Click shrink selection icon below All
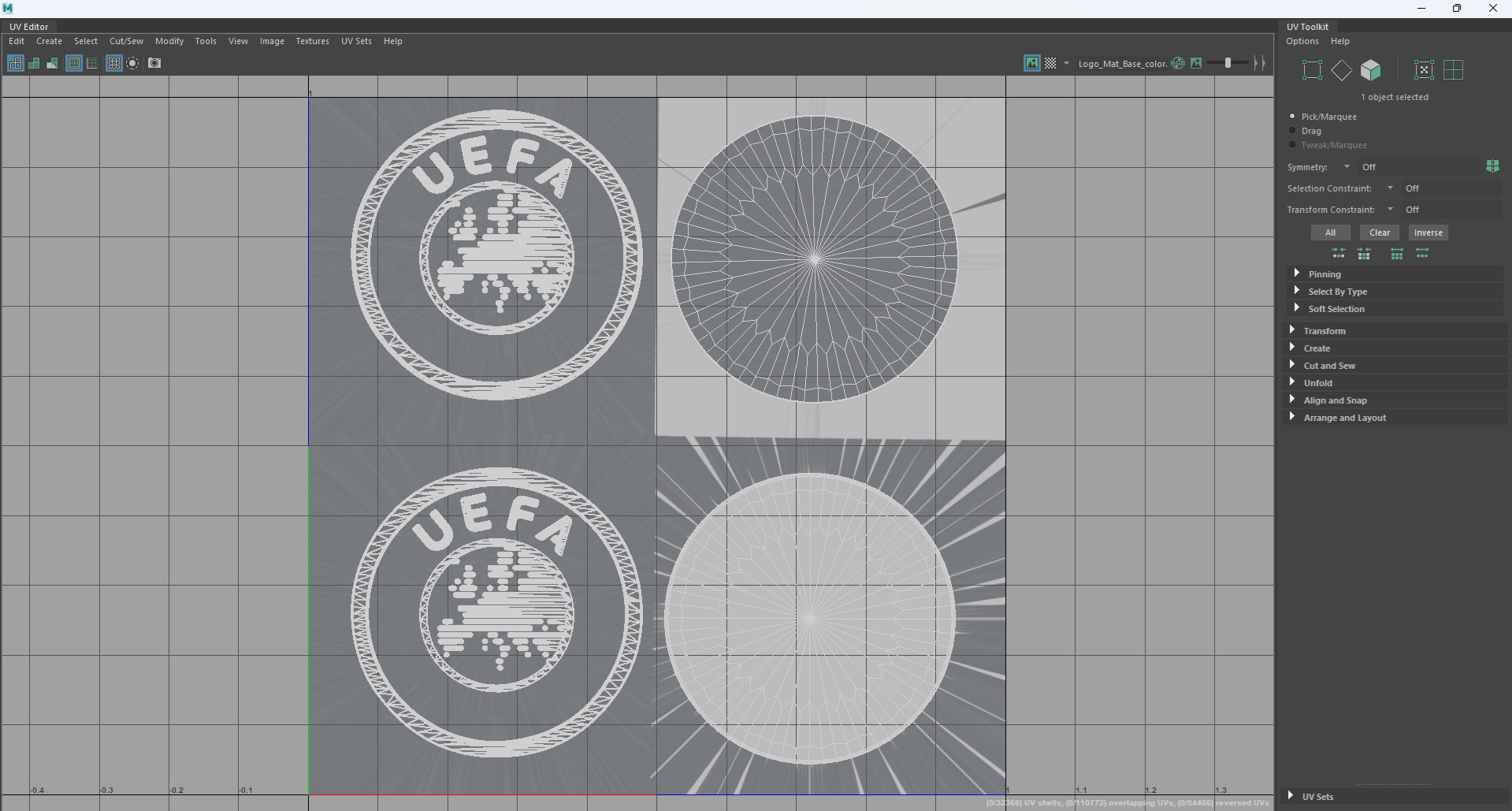The height and width of the screenshot is (811, 1512). pyautogui.click(x=1339, y=253)
